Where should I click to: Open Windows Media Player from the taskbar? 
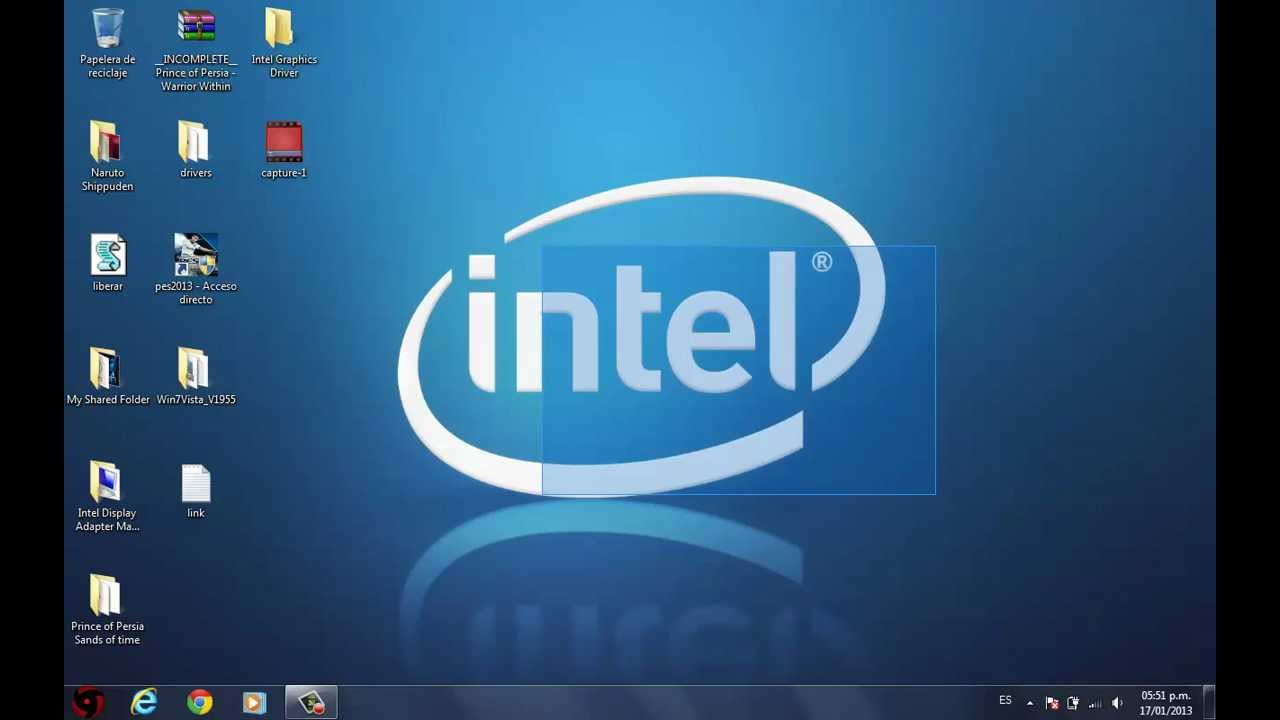(255, 703)
